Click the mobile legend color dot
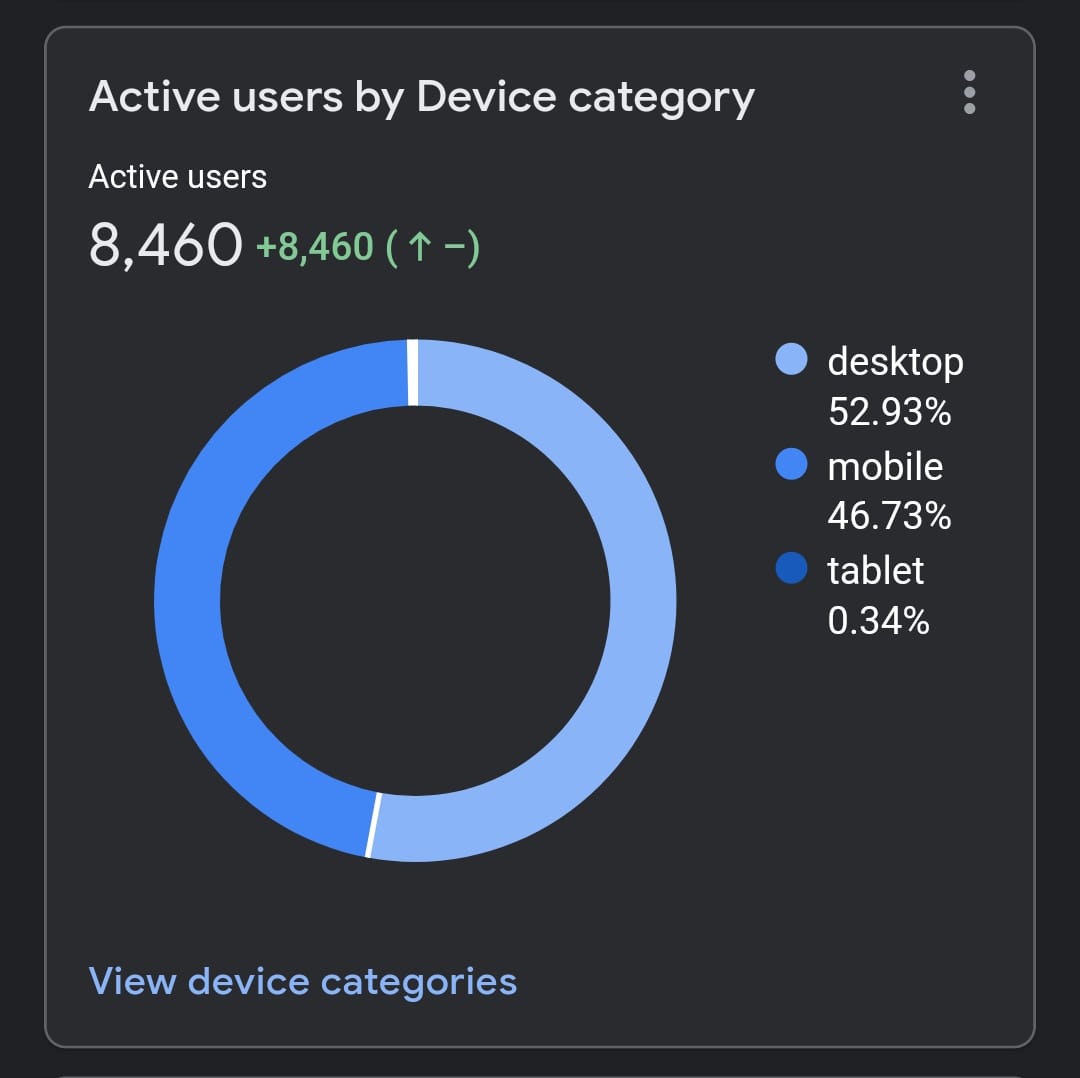 791,464
